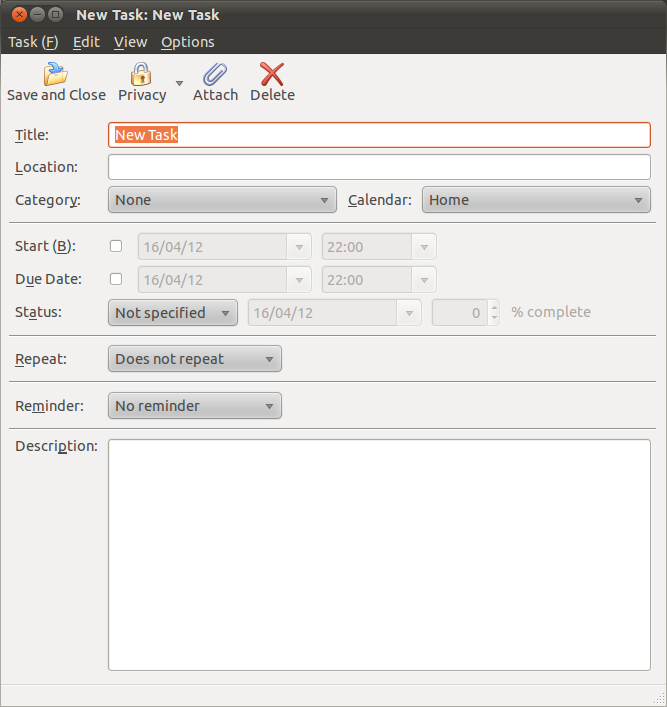Click into the Location field
This screenshot has height=707, width=667.
379,167
